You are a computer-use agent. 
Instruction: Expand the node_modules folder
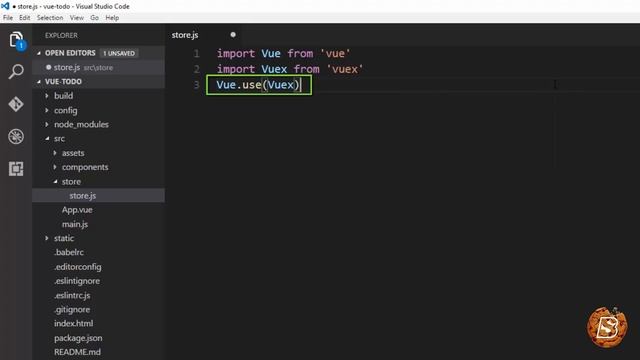pyautogui.click(x=47, y=124)
